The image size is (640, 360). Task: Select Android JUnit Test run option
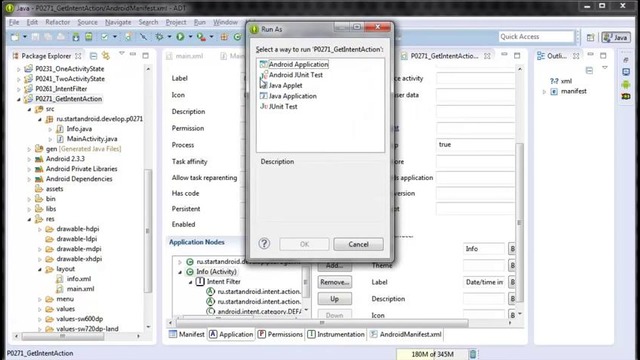click(x=291, y=75)
